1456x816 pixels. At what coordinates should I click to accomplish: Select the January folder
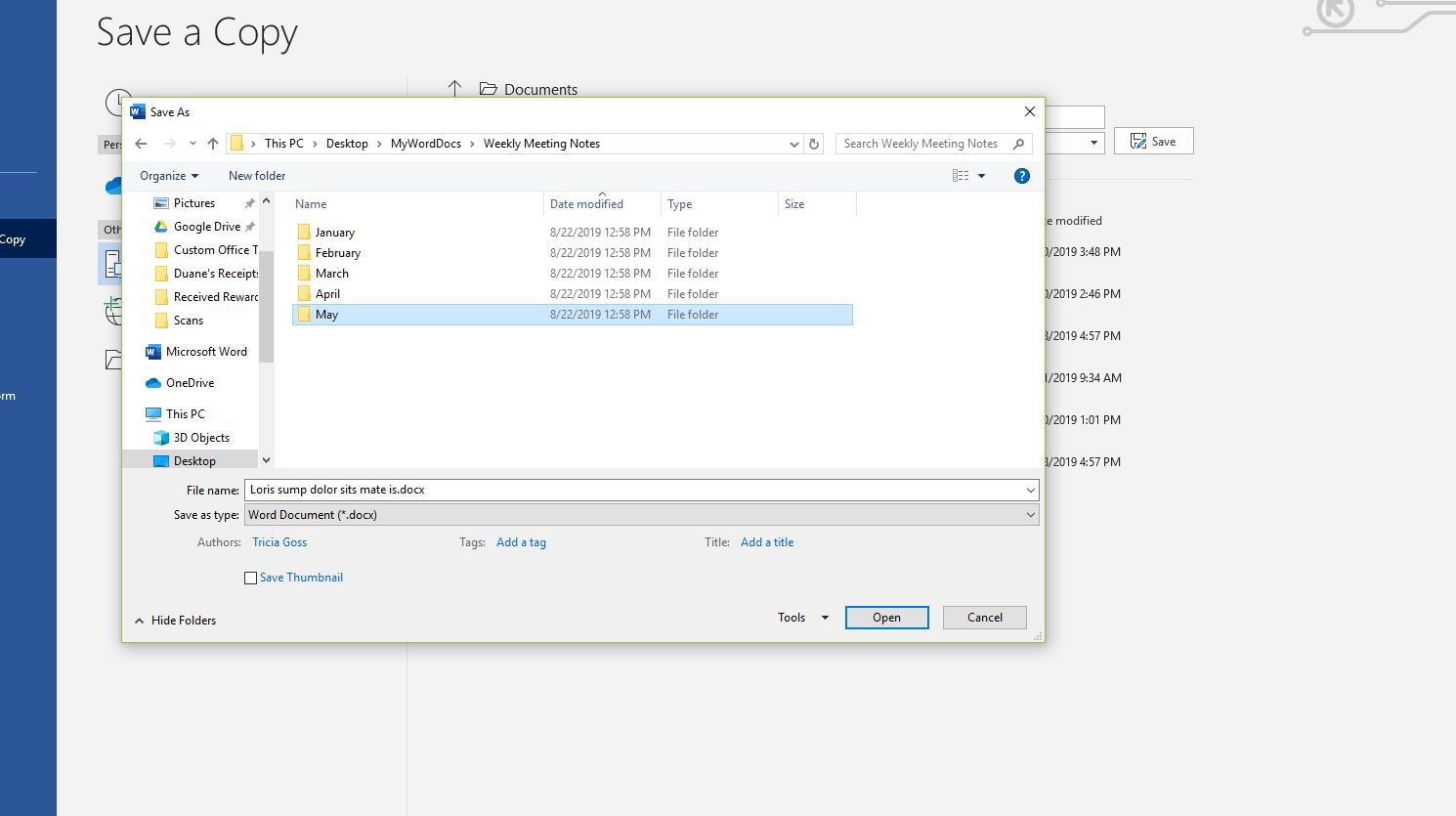[573, 233]
